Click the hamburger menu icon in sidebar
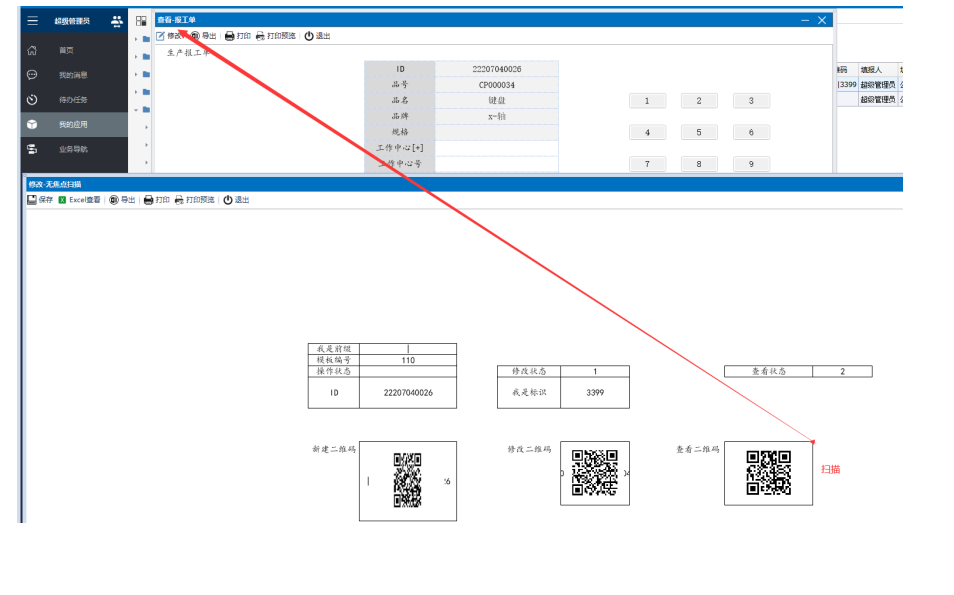This screenshot has height=595, width=954. click(x=32, y=20)
